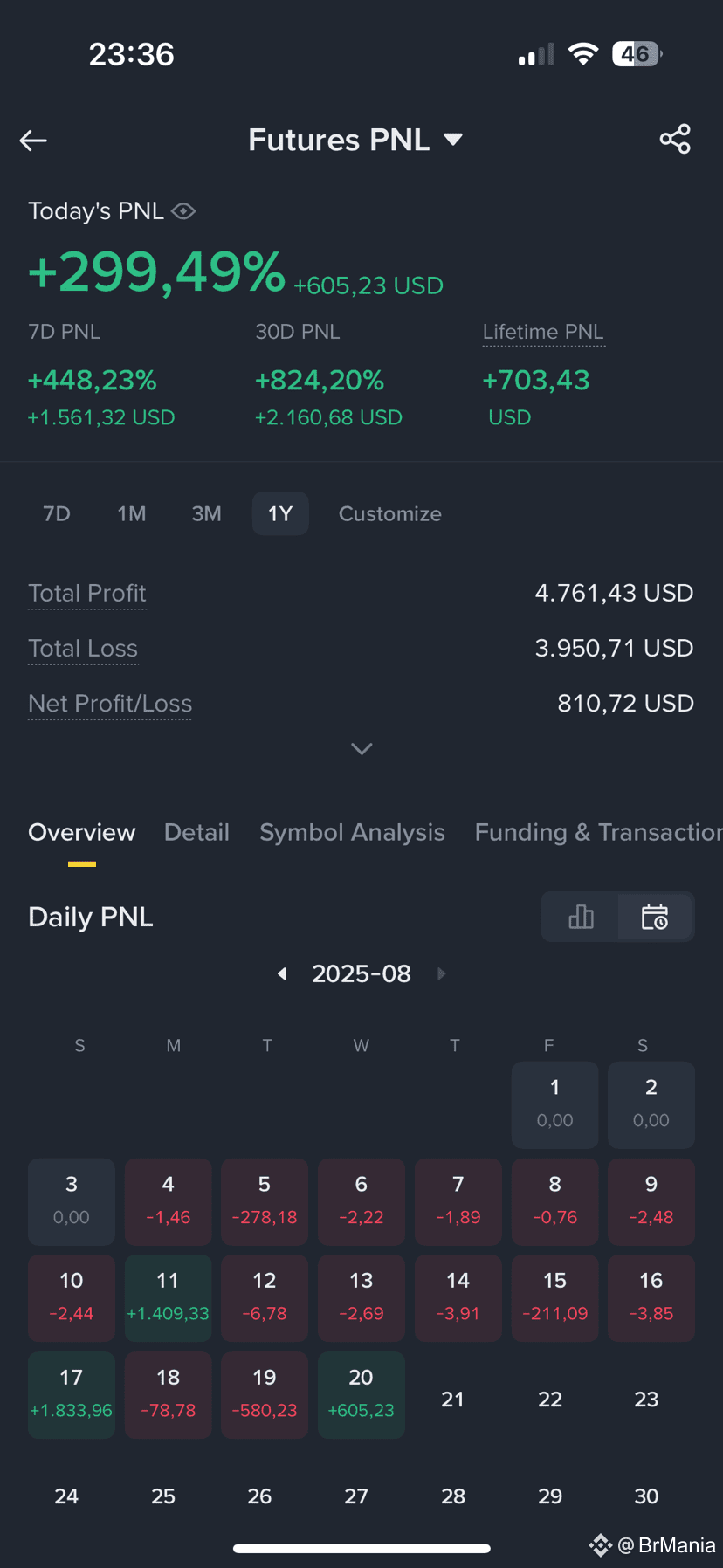
Task: Open August 11 day cell
Action: [x=168, y=1298]
